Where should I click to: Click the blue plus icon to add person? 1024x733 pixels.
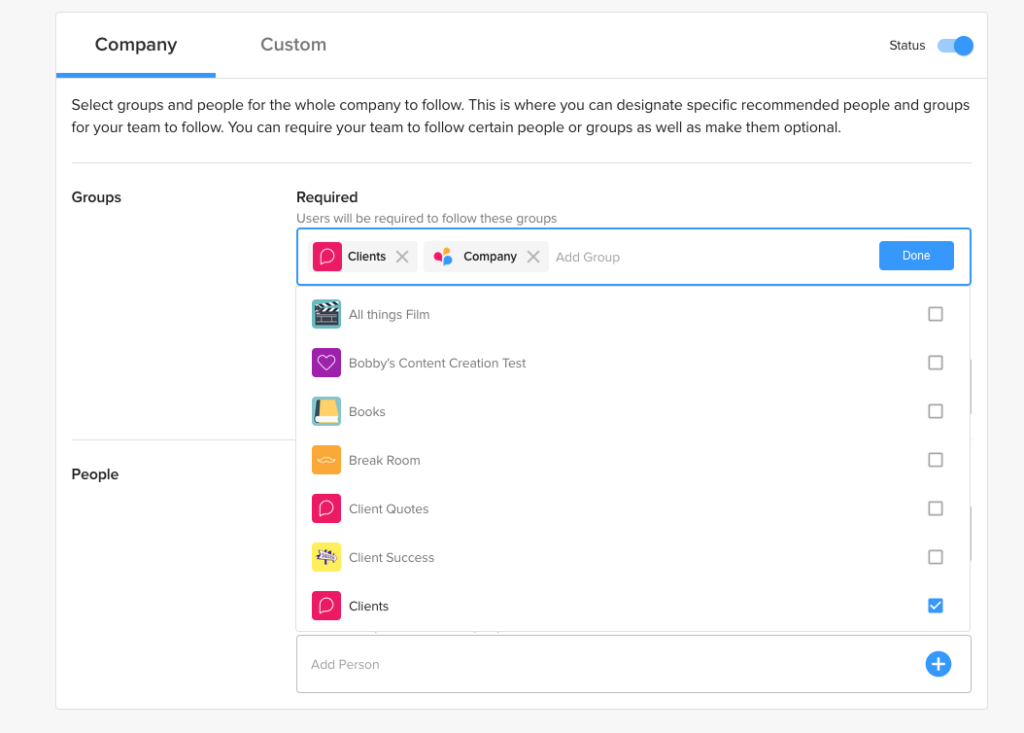click(938, 664)
